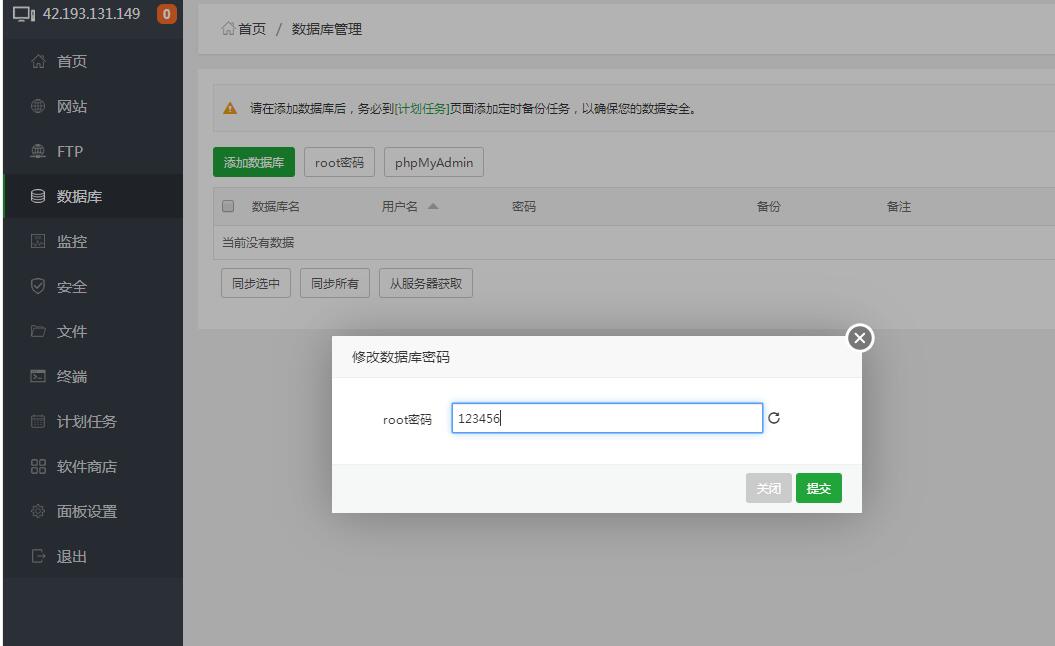Viewport: 1055px width, 646px height.
Task: Click the security shield icon
Action: [x=39, y=287]
